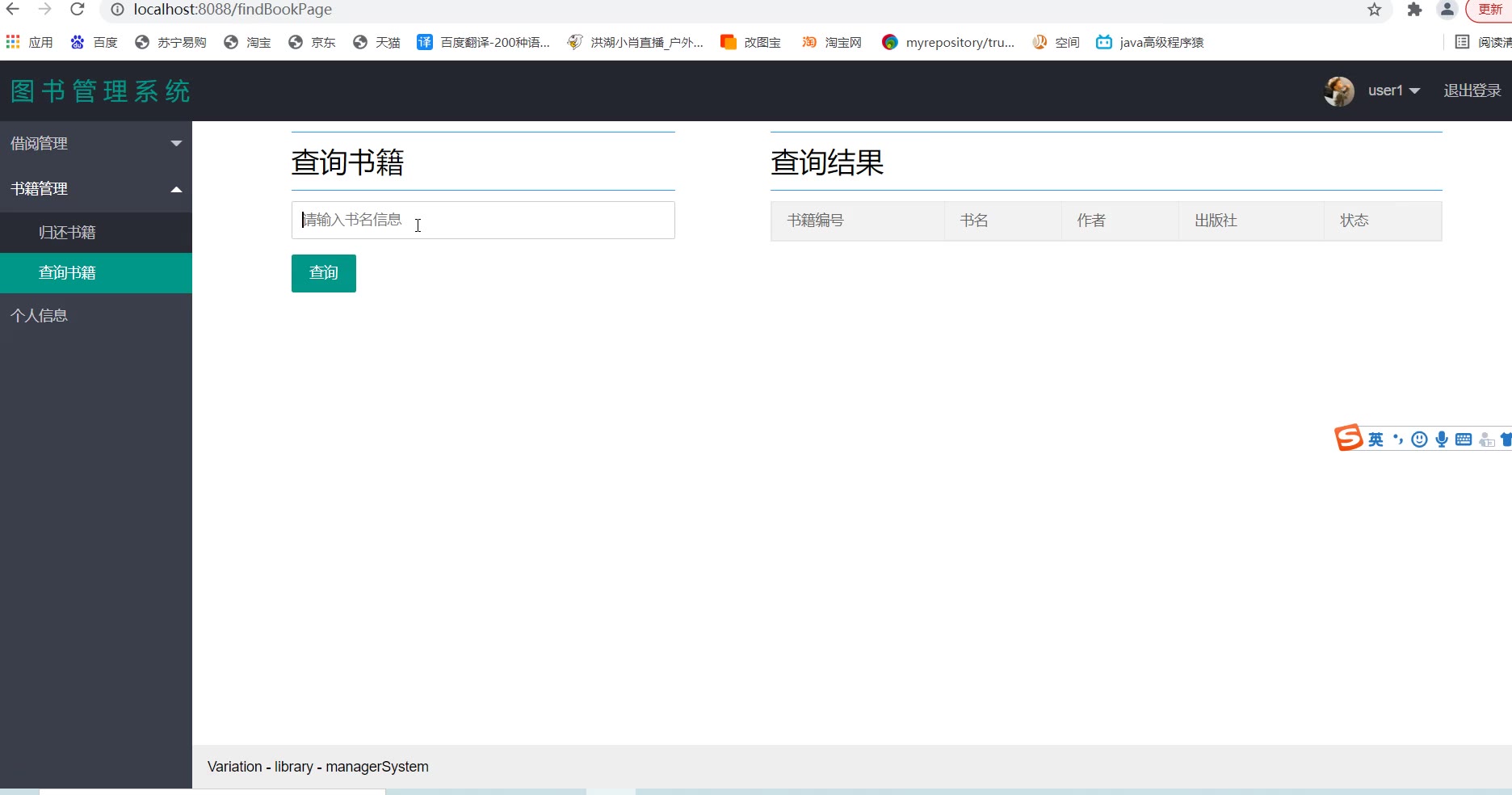The width and height of the screenshot is (1512, 795).
Task: Select 归还书籍 in the sidebar
Action: (96, 232)
